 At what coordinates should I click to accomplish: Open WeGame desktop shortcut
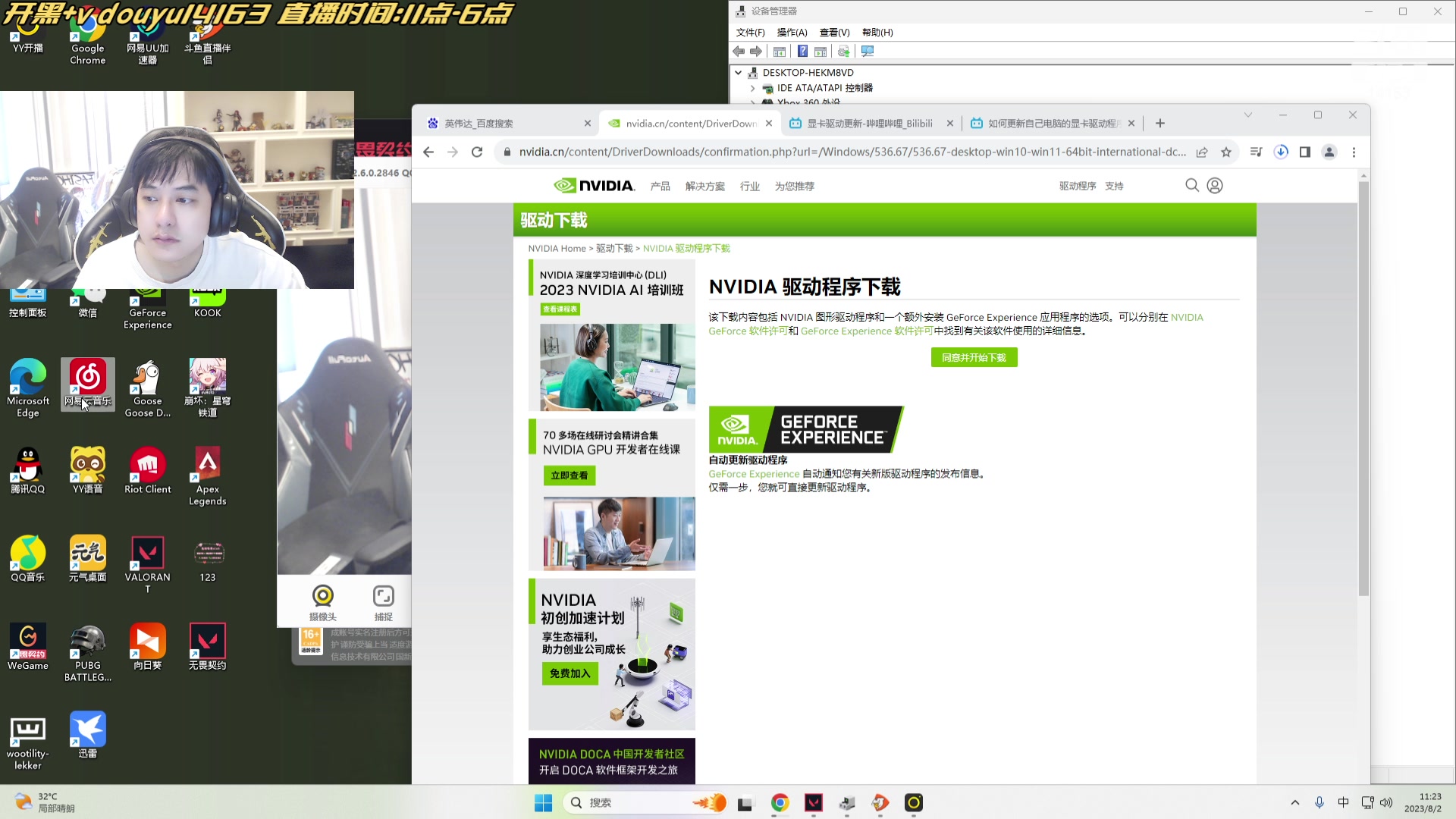point(28,647)
